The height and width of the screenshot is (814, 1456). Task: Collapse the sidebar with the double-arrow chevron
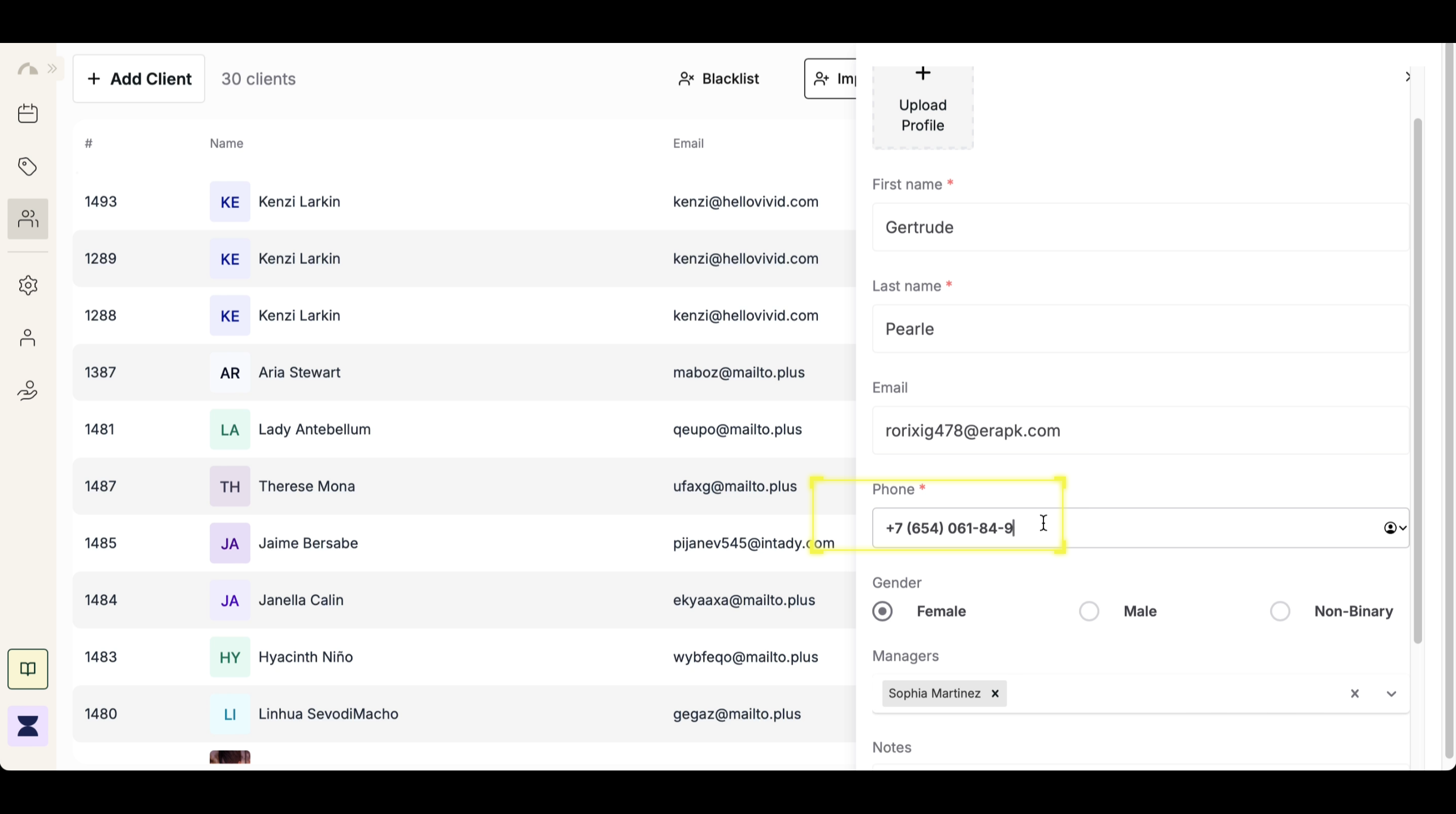click(53, 68)
